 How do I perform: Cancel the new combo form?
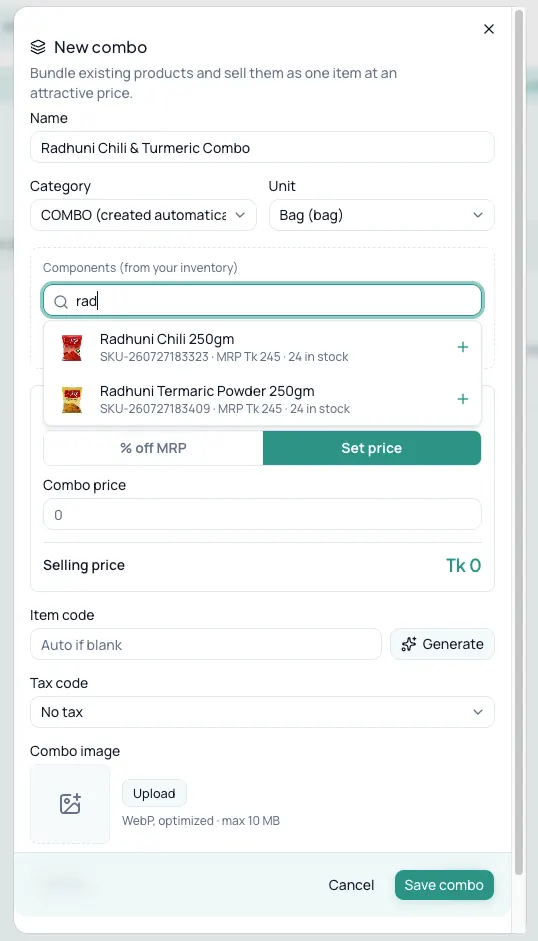(351, 885)
